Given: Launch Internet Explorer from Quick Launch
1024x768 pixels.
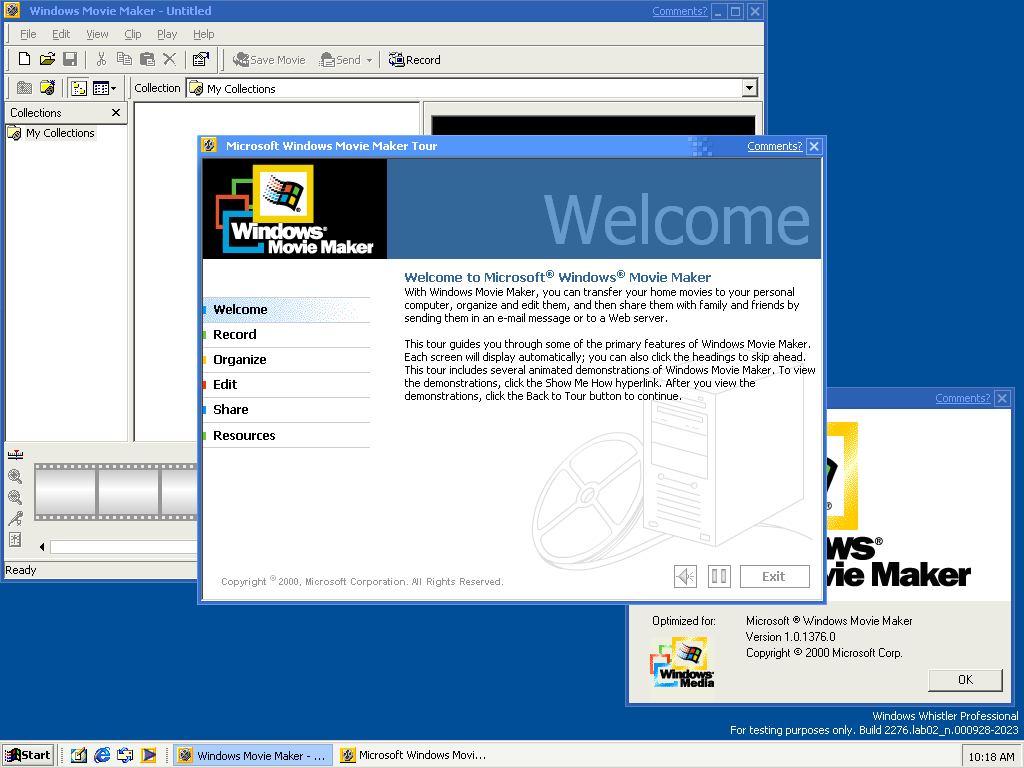Looking at the screenshot, I should click(102, 755).
